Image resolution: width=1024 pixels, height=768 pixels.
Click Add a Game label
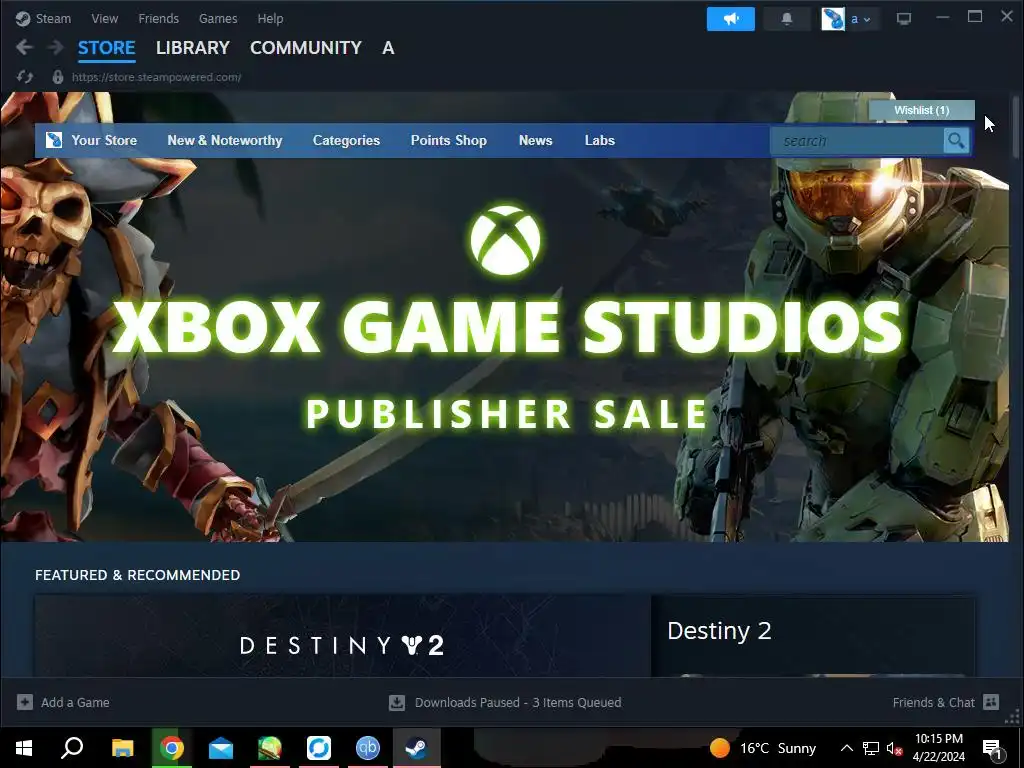click(x=75, y=702)
